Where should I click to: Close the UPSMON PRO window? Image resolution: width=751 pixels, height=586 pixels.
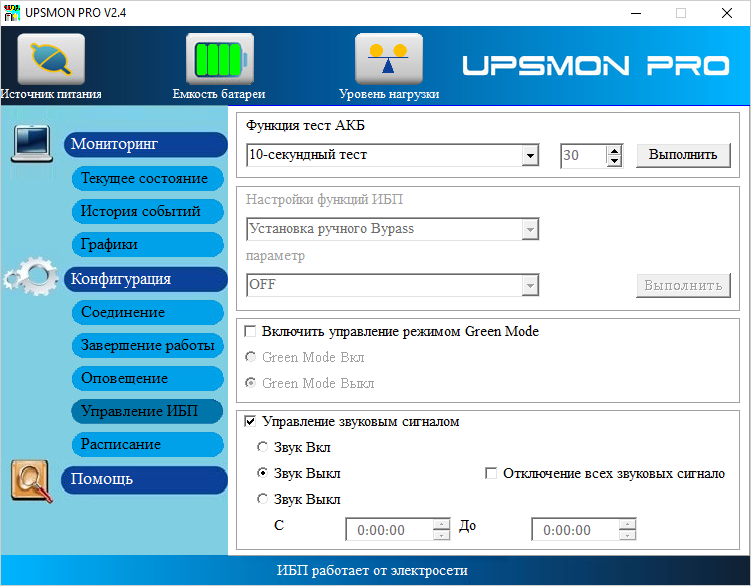click(727, 13)
